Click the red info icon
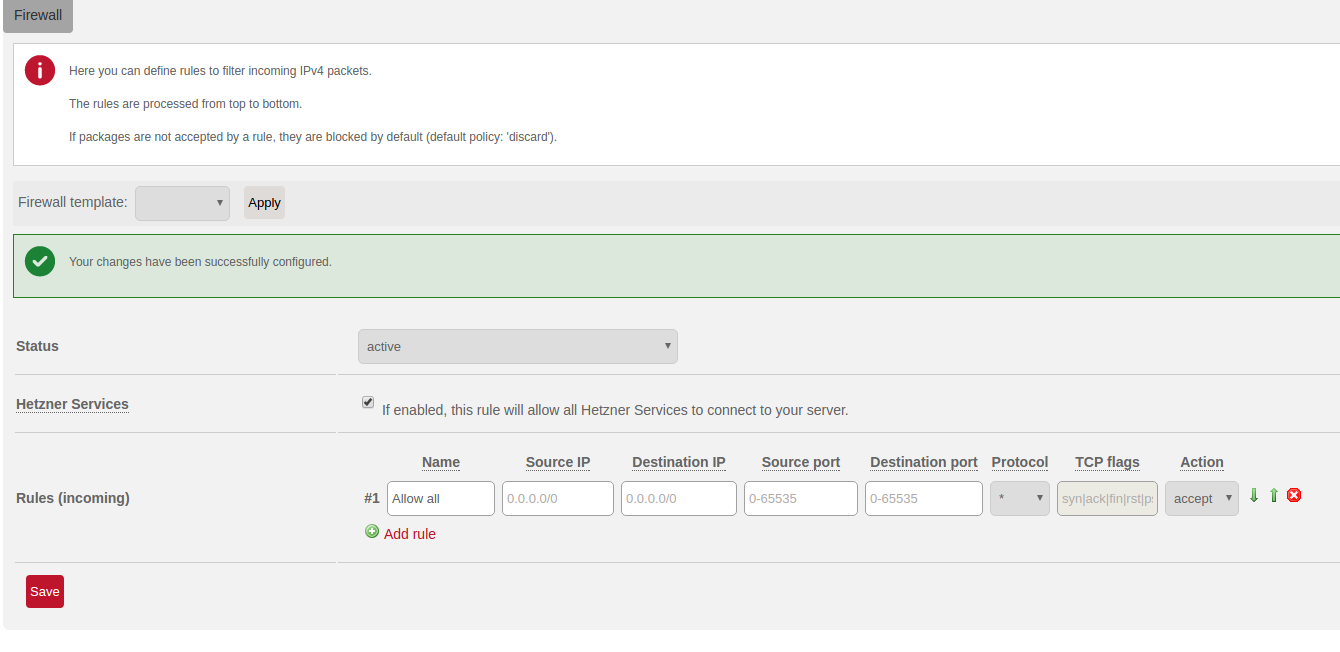Viewport: 1340px width, 652px height. pyautogui.click(x=40, y=71)
